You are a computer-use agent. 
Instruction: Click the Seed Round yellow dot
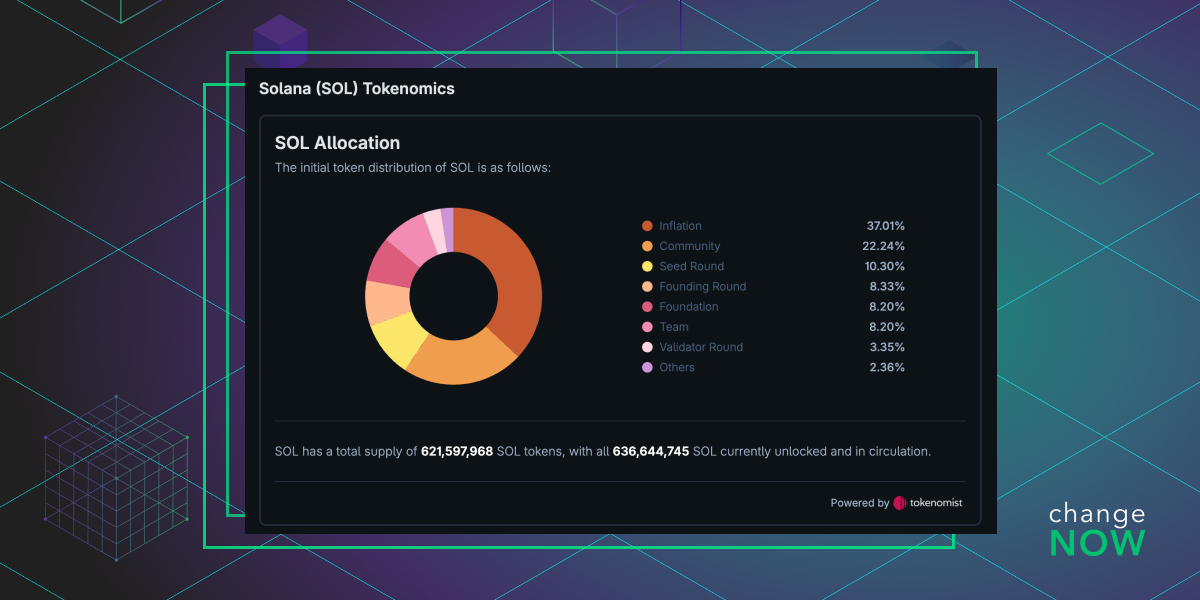coord(647,266)
